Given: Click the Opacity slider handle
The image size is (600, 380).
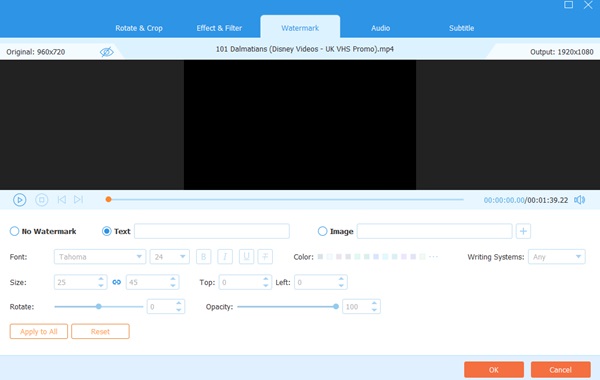Looking at the screenshot, I should click(336, 307).
